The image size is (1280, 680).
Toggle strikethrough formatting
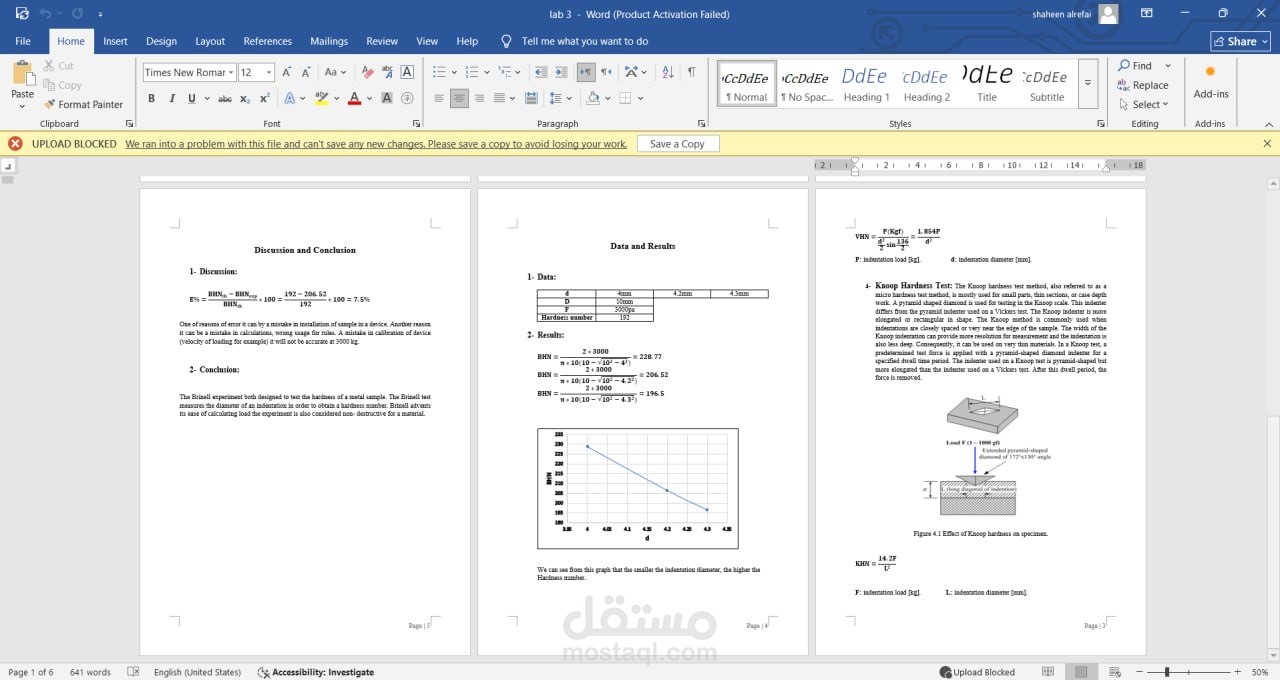point(225,98)
